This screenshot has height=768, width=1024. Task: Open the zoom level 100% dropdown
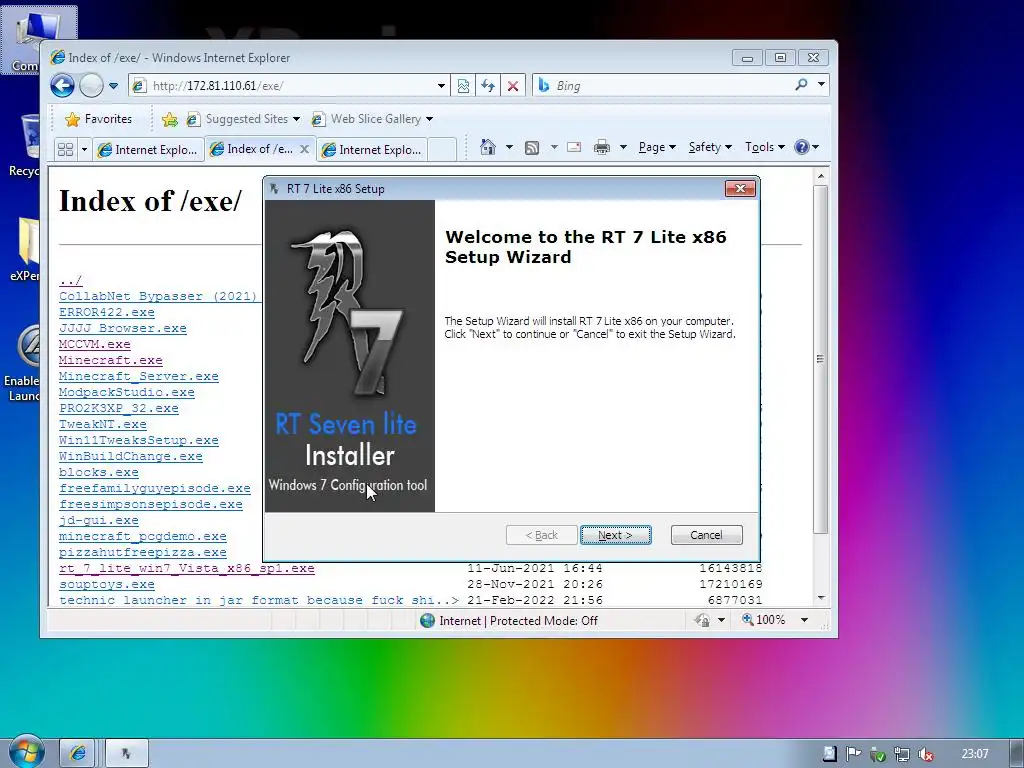[805, 620]
